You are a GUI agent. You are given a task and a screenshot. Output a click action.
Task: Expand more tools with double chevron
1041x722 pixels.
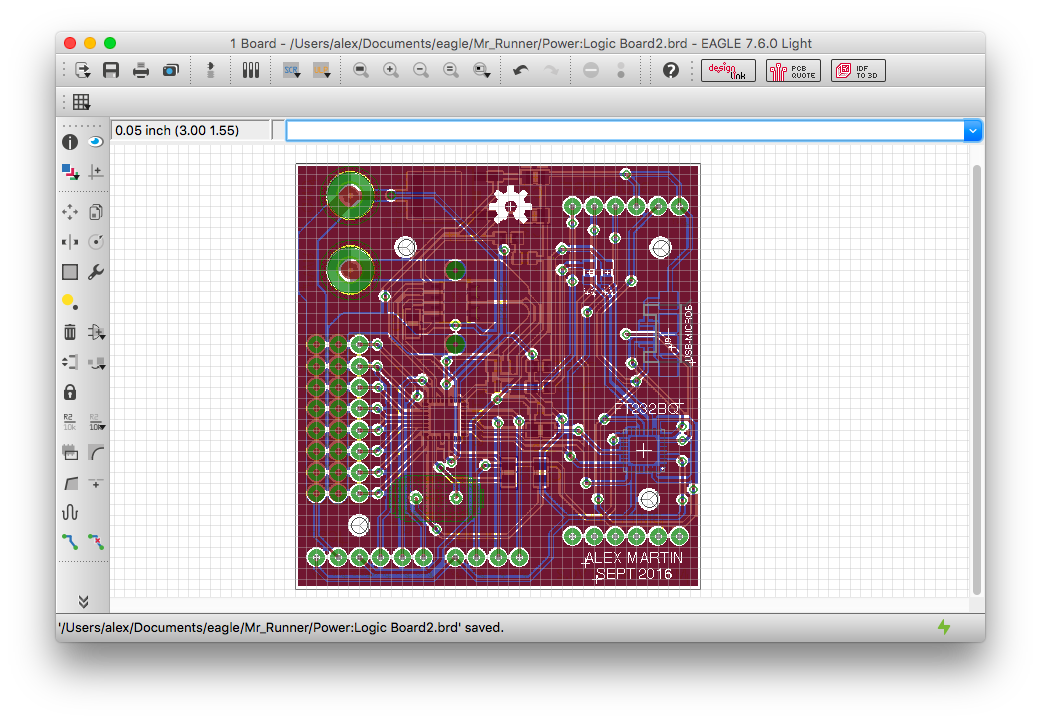click(83, 601)
